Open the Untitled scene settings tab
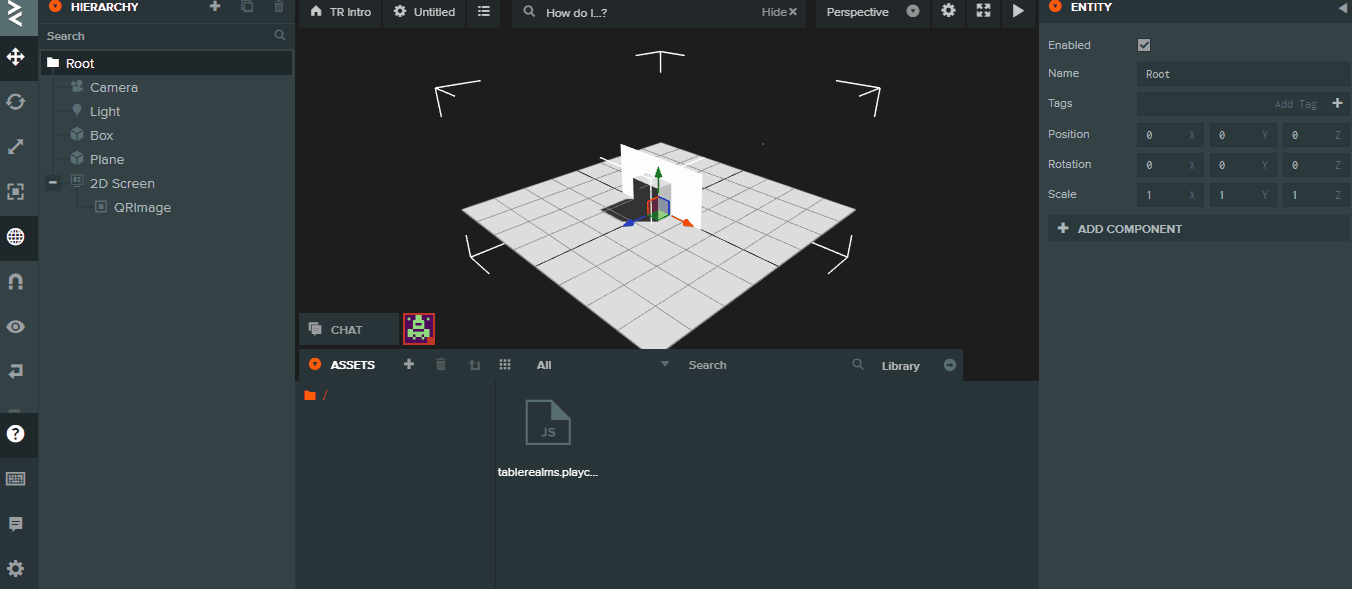Viewport: 1352px width, 589px height. coord(424,12)
